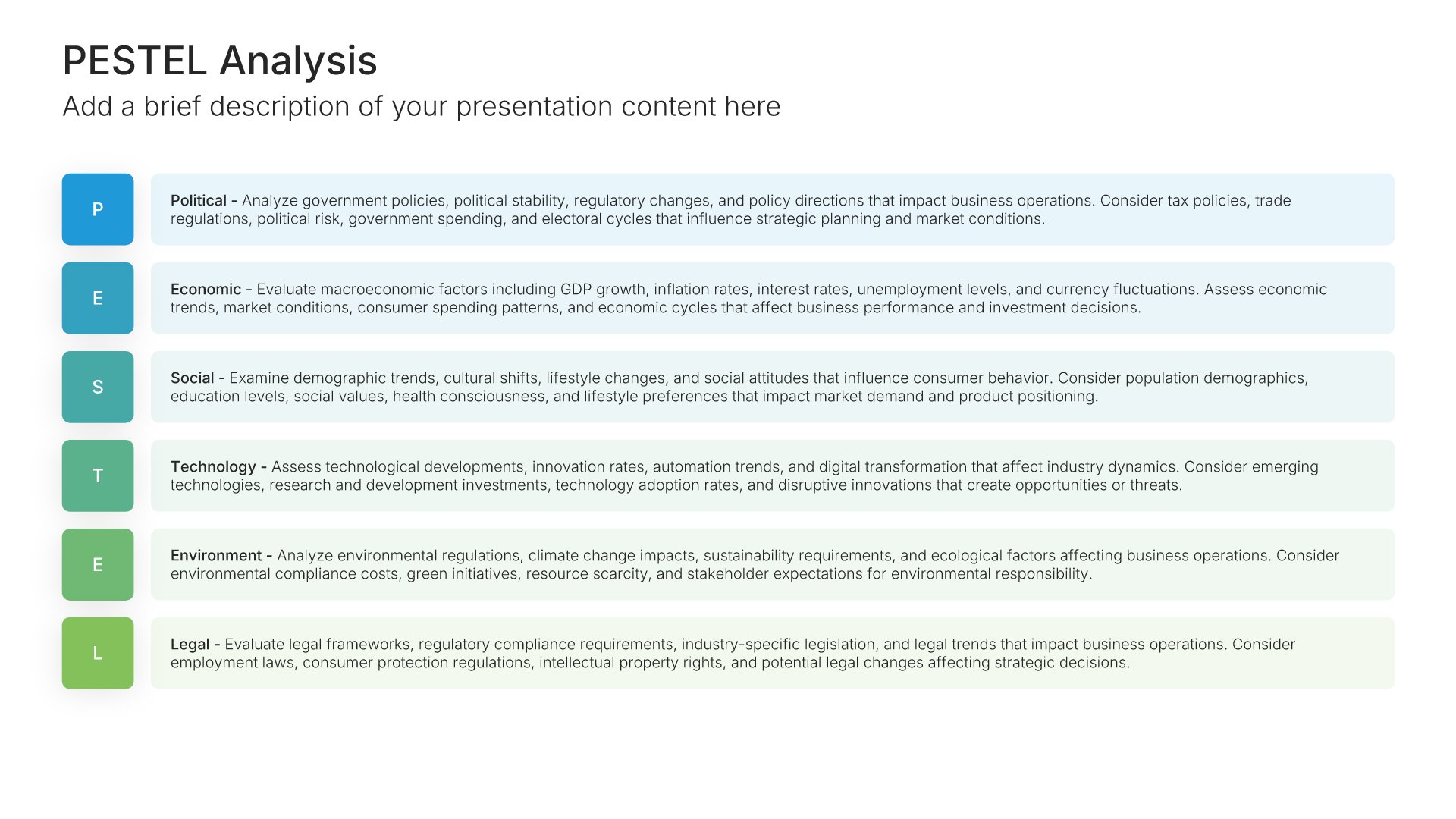Select the green L letter tile

coord(98,653)
